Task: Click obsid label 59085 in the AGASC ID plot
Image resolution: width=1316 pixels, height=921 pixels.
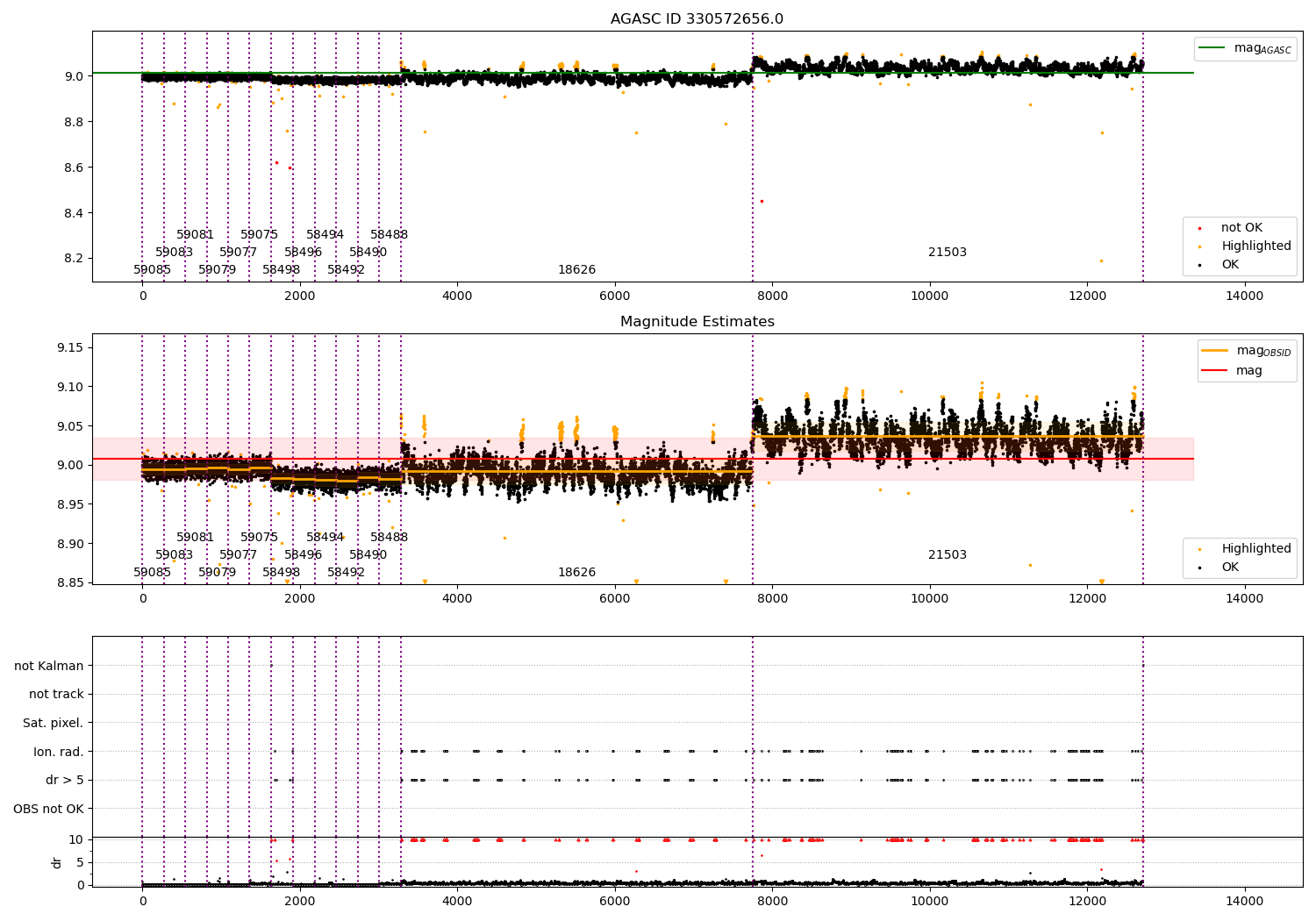Action: click(x=153, y=270)
